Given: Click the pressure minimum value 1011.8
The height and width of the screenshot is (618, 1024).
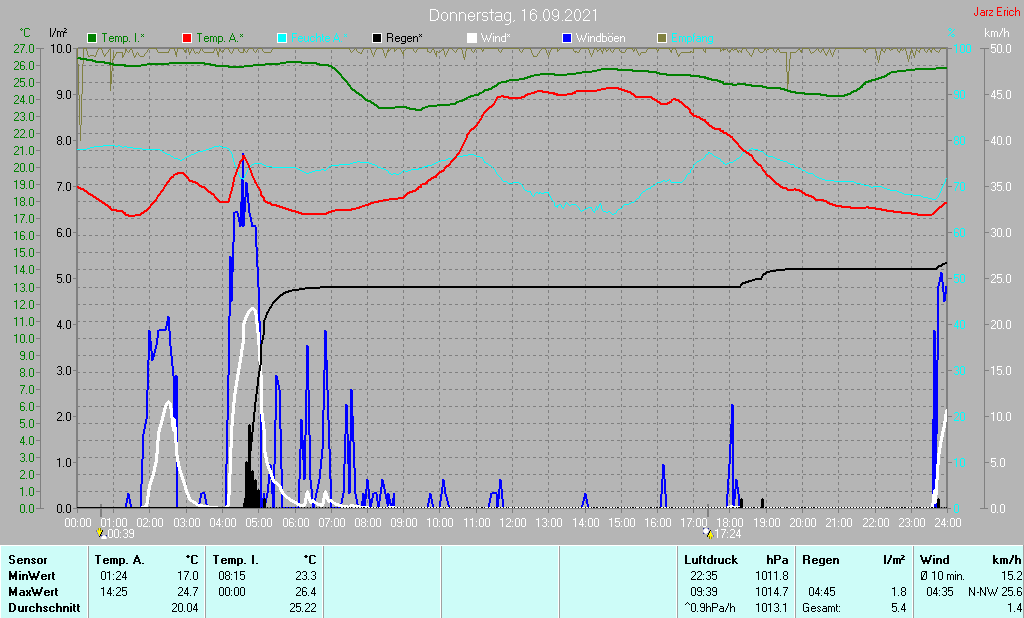Looking at the screenshot, I should pyautogui.click(x=772, y=576).
